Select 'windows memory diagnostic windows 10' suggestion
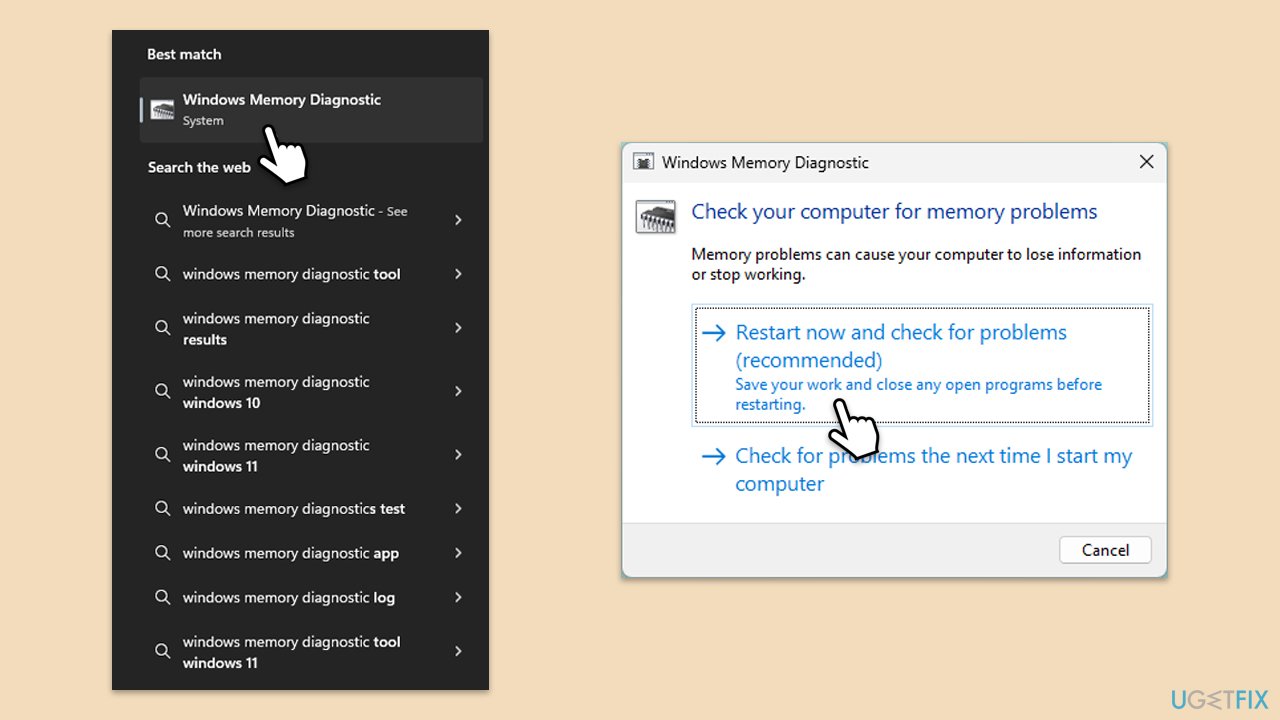The image size is (1280, 720). click(311, 392)
